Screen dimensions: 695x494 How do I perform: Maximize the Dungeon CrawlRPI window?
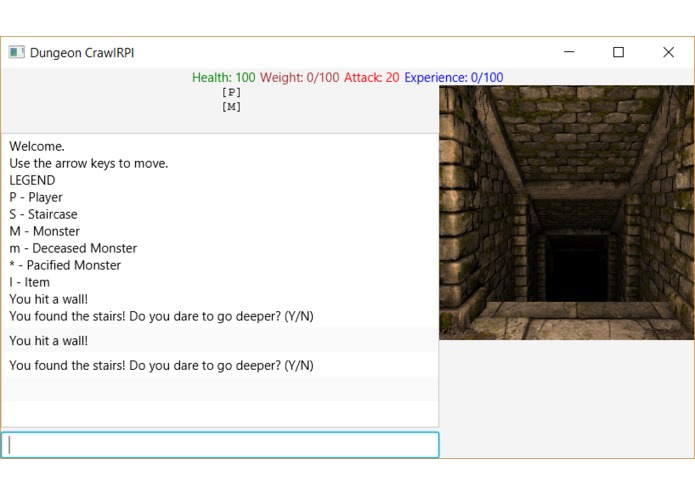tap(619, 52)
